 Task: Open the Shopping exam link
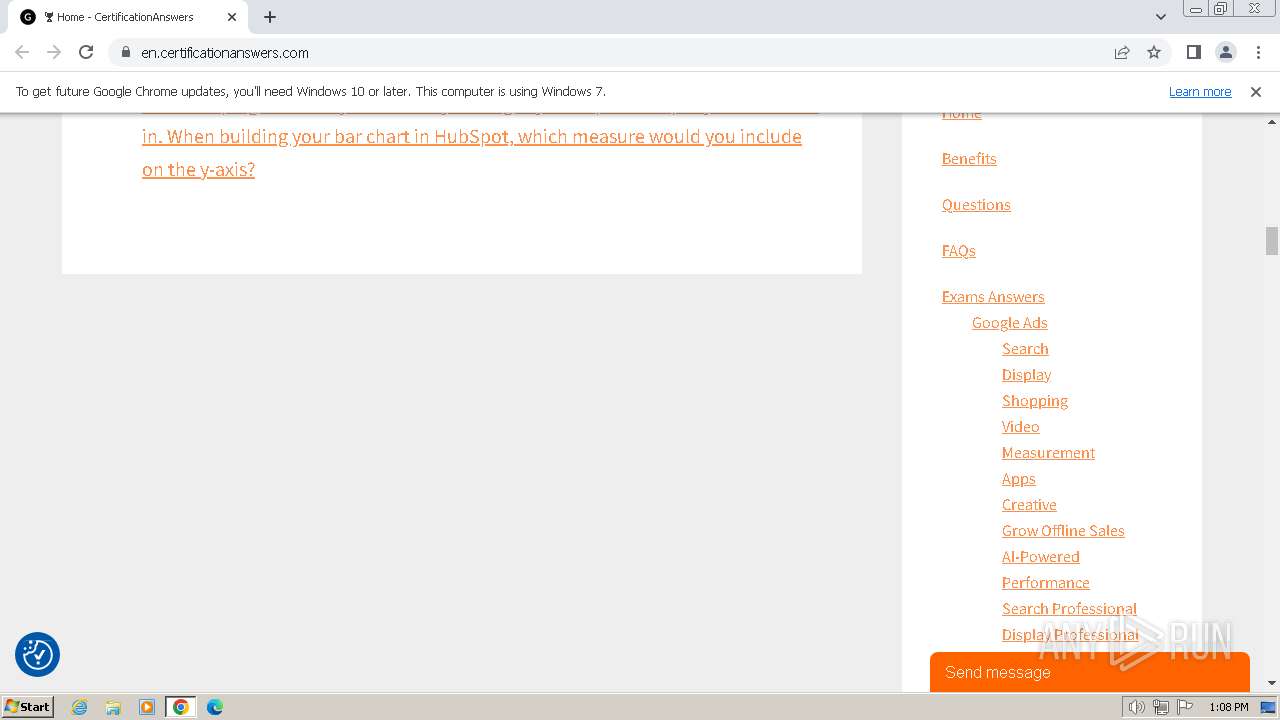pyautogui.click(x=1035, y=400)
